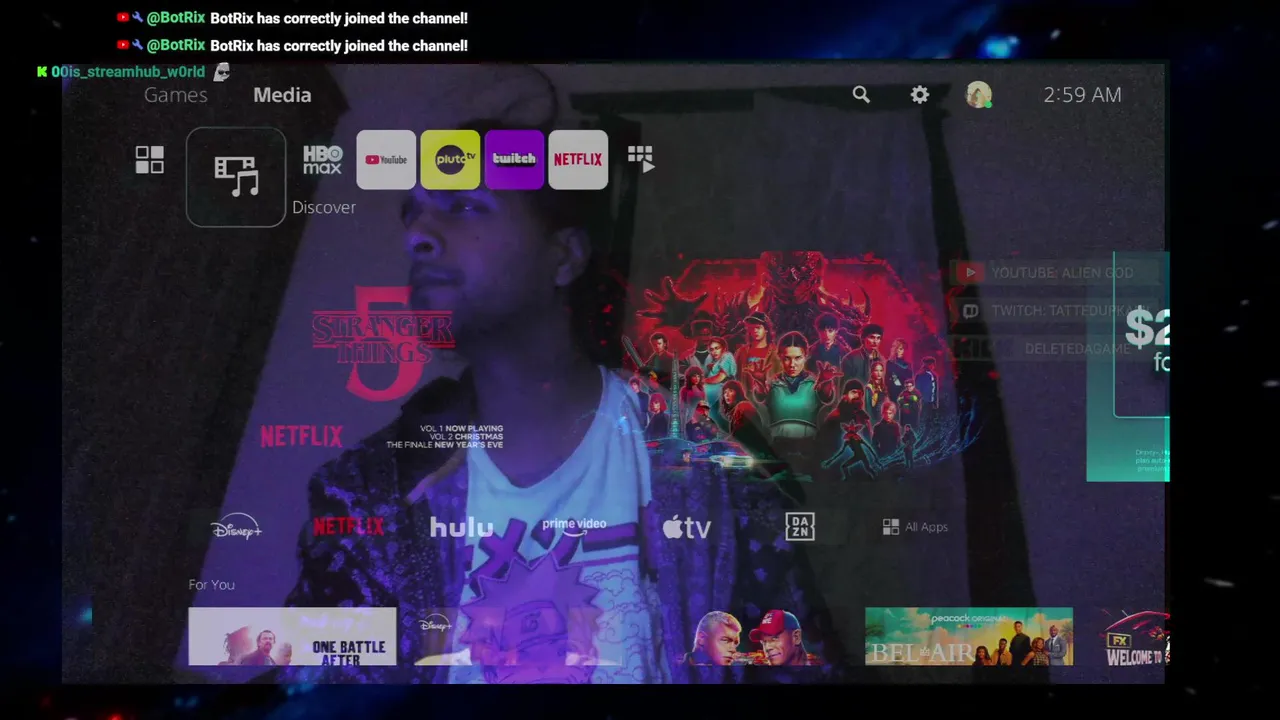Click the For You section heading
This screenshot has width=1280, height=720.
click(211, 584)
